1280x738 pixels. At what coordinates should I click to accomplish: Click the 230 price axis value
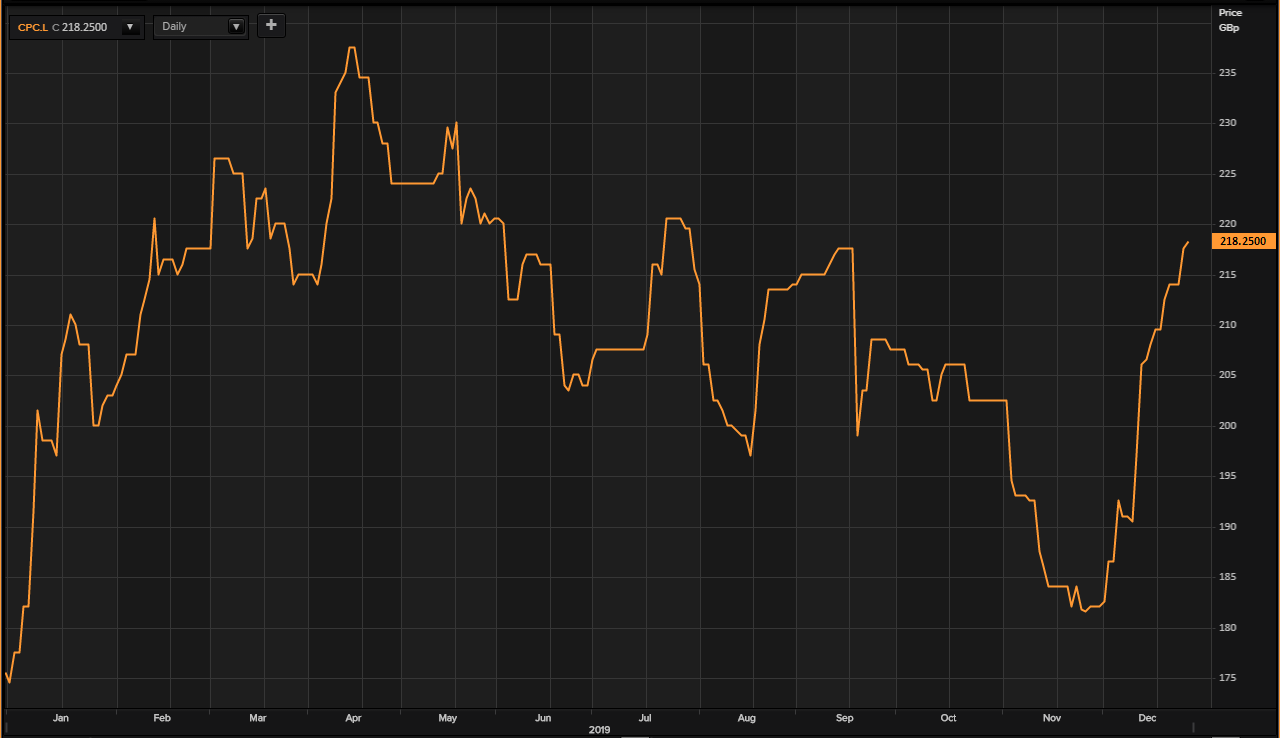pos(1228,123)
